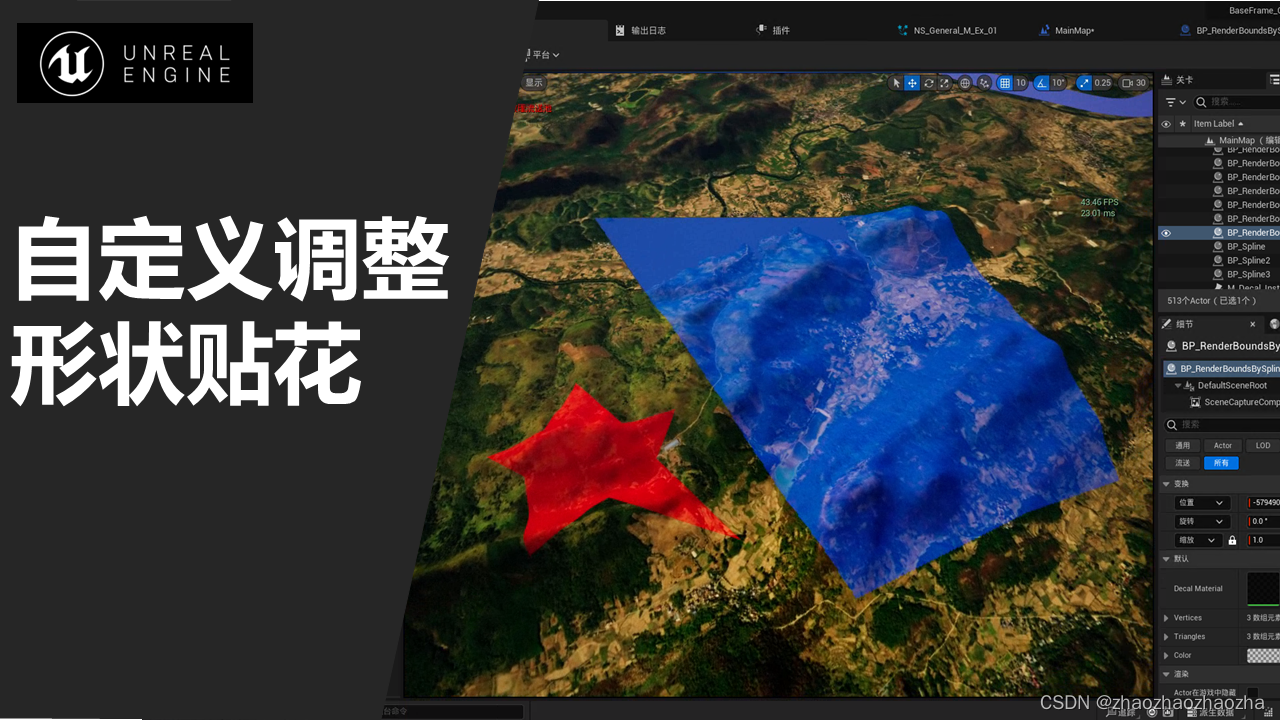Toggle visibility of selected BP_RenderBo actor
This screenshot has width=1280, height=720.
(1166, 233)
